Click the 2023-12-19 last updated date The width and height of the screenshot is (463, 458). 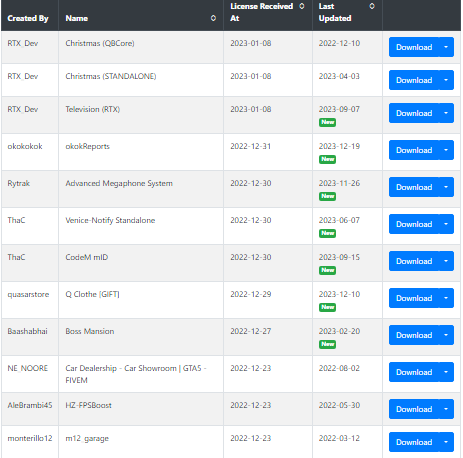(339, 146)
